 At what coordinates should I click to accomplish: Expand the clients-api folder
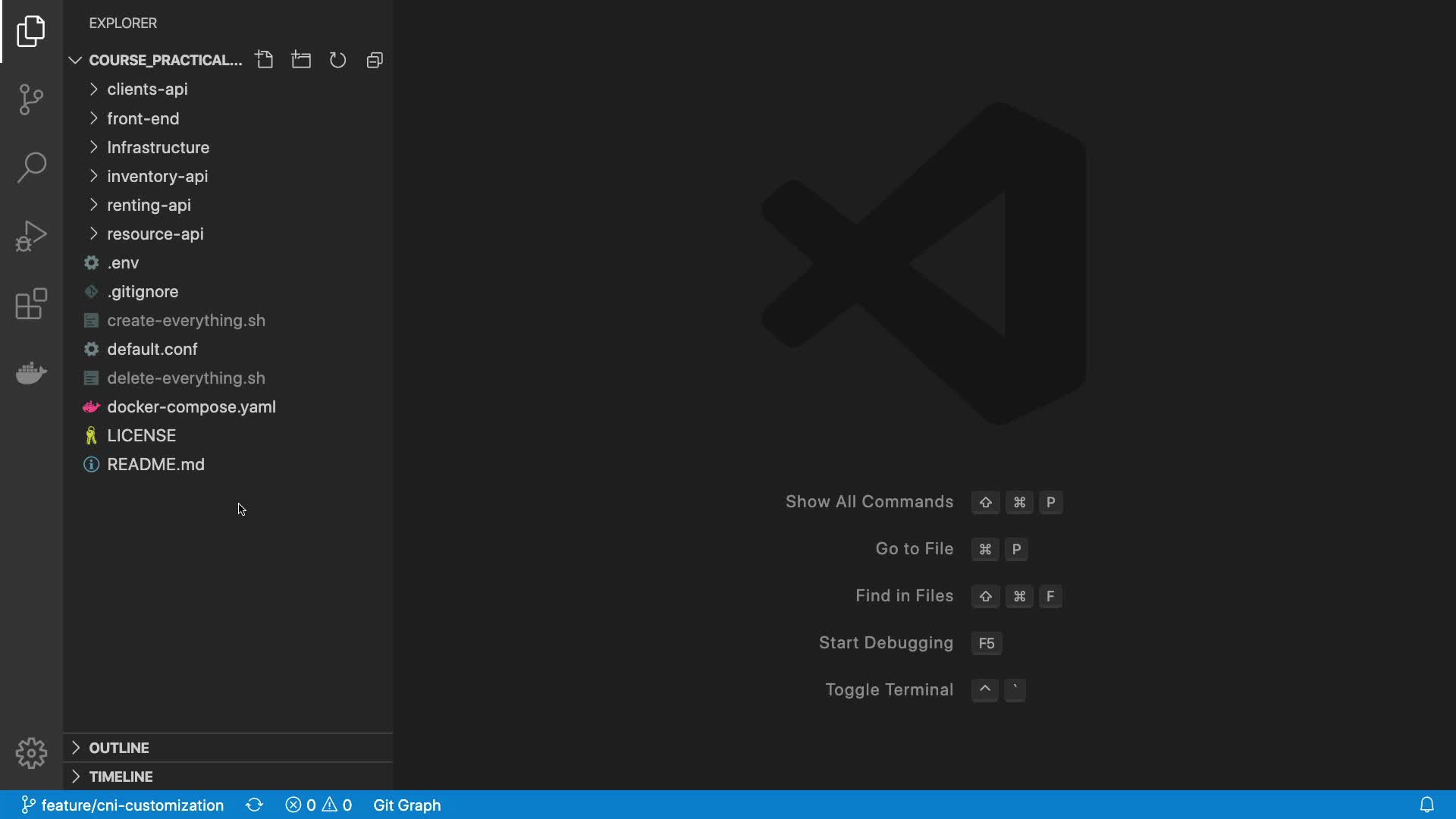(147, 89)
